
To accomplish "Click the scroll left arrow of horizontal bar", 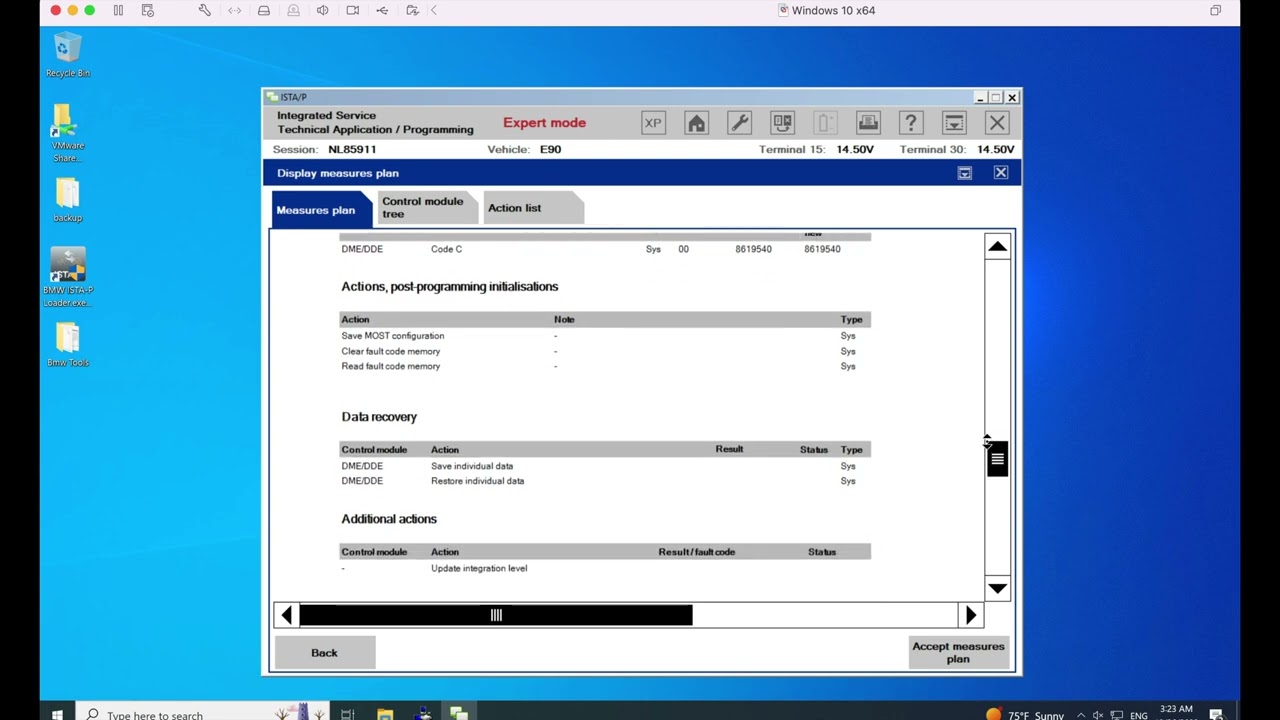I will 287,615.
